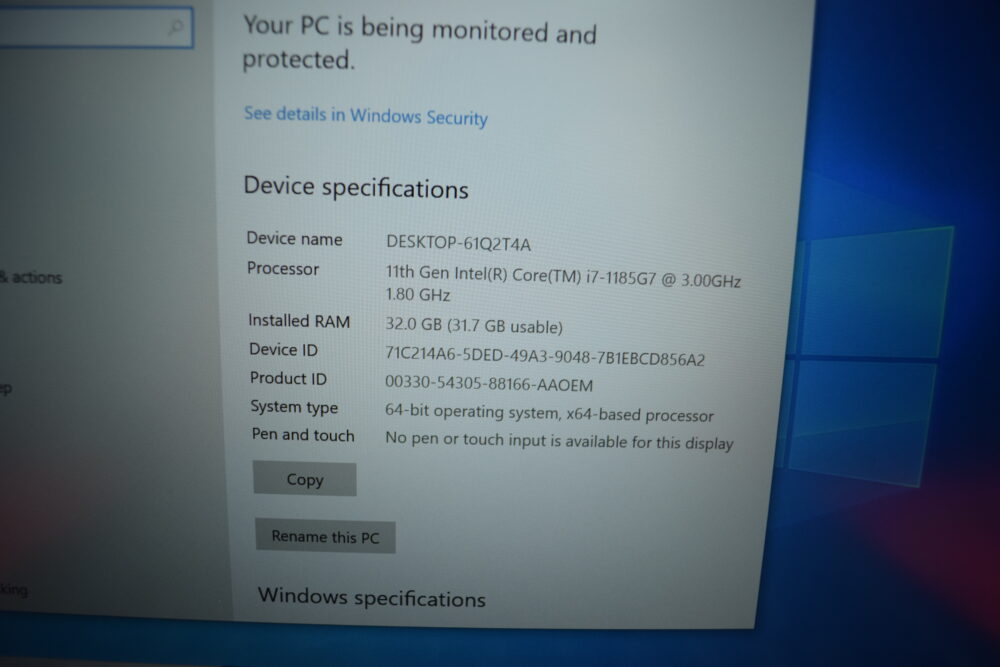Click the 1.80 GHz processor speed text
This screenshot has height=667, width=1000.
click(418, 295)
